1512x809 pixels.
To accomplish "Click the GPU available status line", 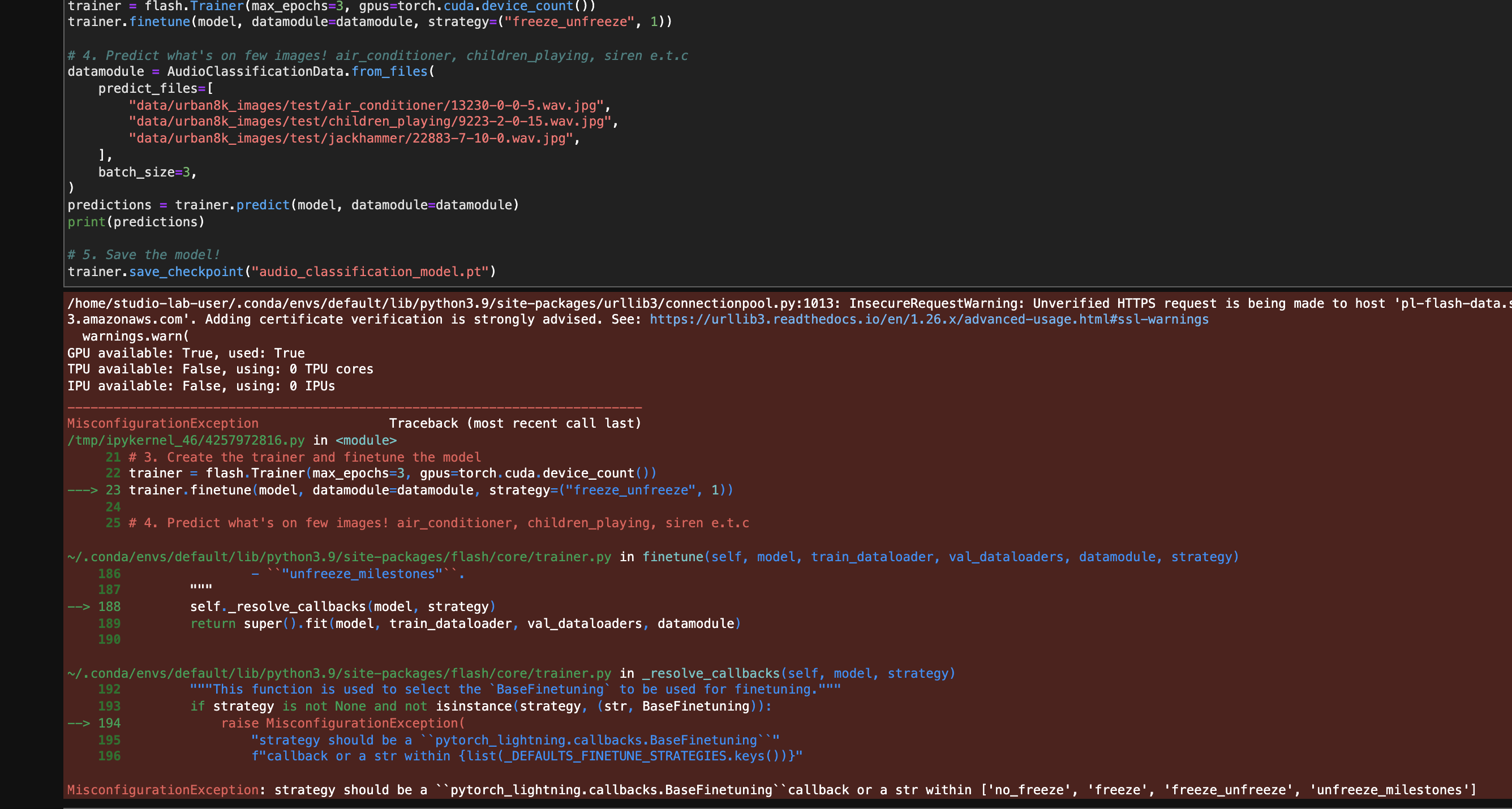I will coord(186,352).
